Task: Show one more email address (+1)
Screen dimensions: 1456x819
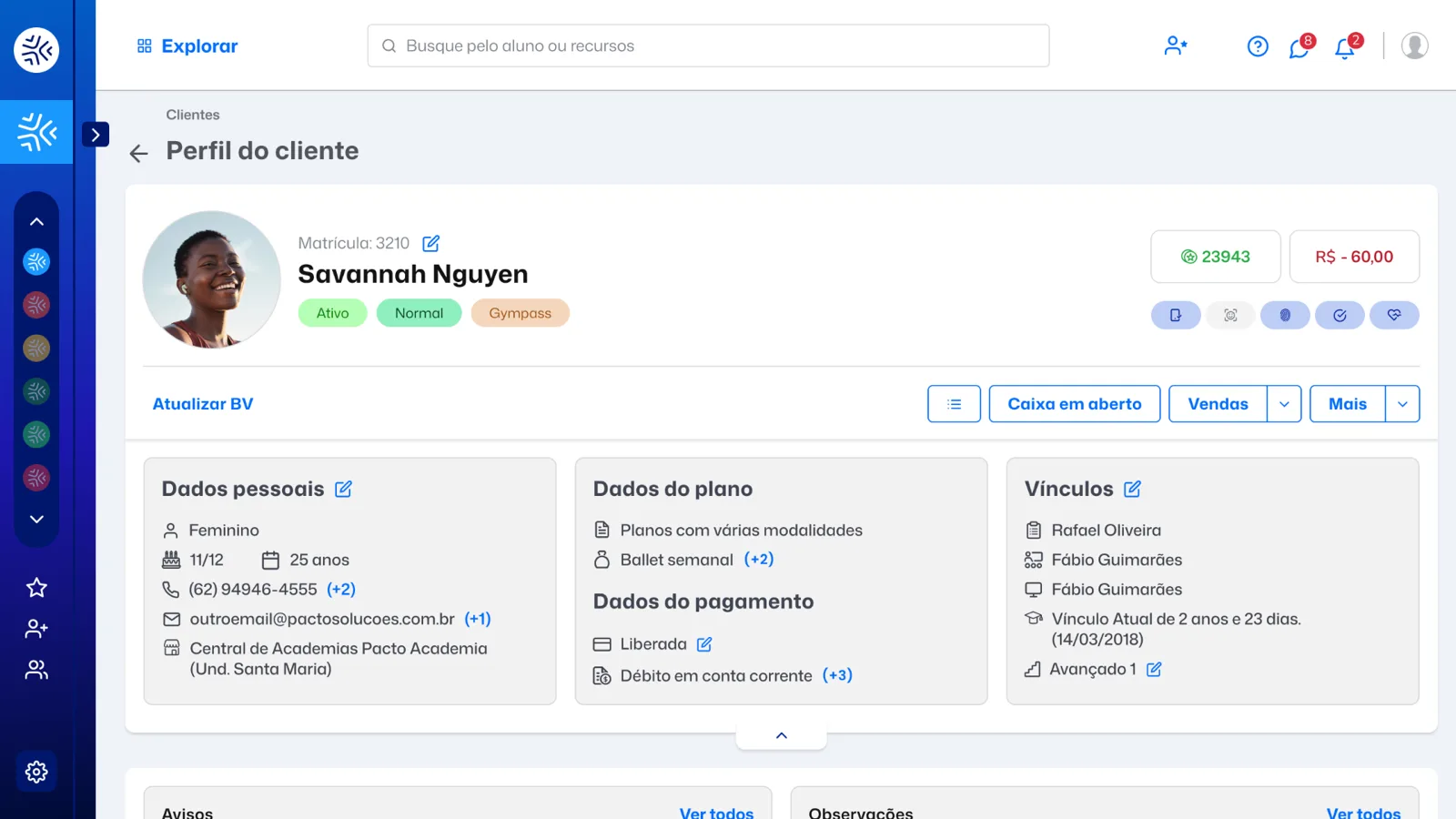Action: (478, 619)
